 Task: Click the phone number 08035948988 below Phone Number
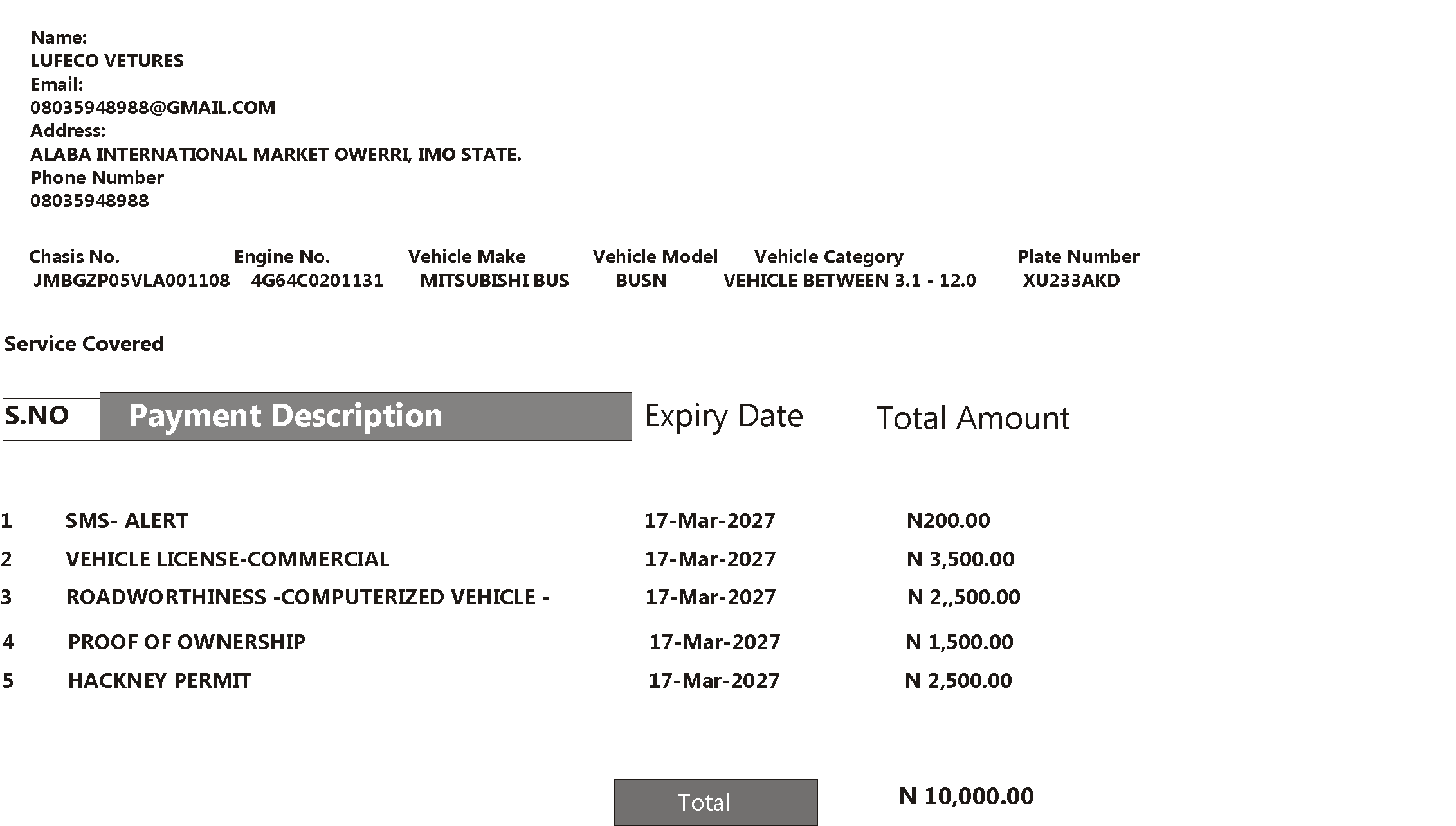coord(89,201)
